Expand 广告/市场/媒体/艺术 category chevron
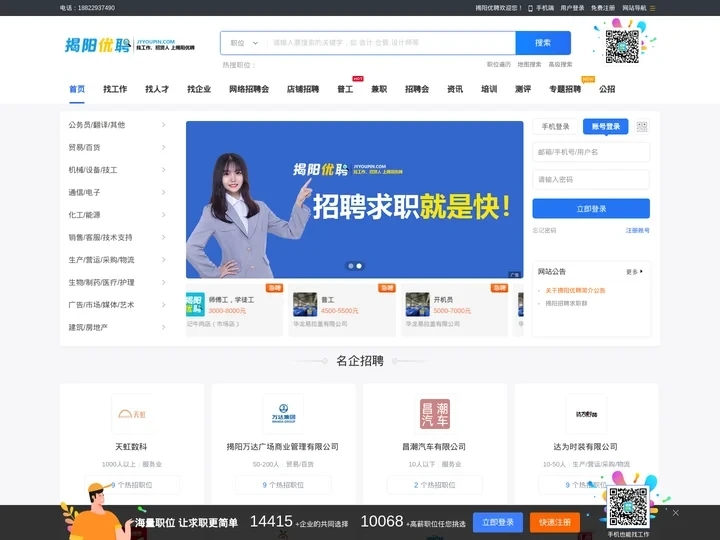The image size is (720, 540). coord(163,305)
